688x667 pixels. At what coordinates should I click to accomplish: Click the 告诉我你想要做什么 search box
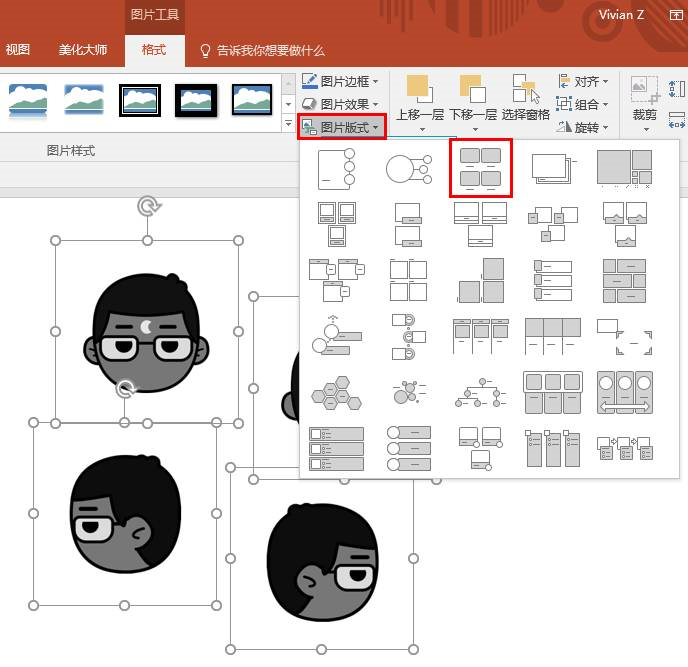point(263,50)
